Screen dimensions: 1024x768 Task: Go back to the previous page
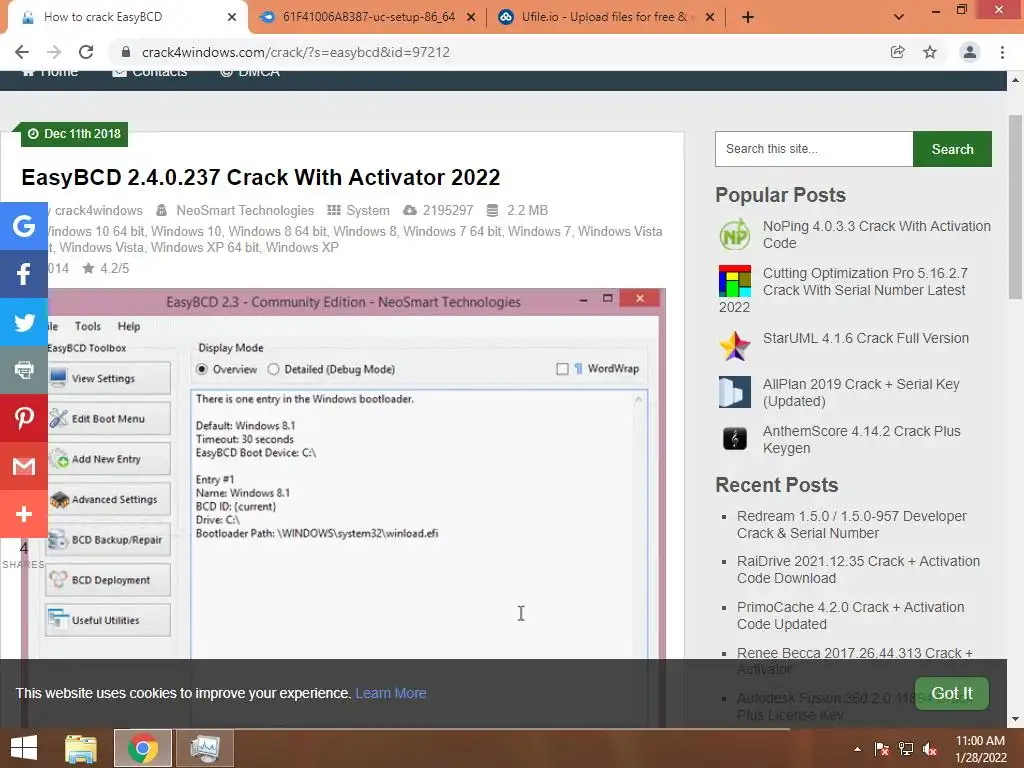(22, 52)
